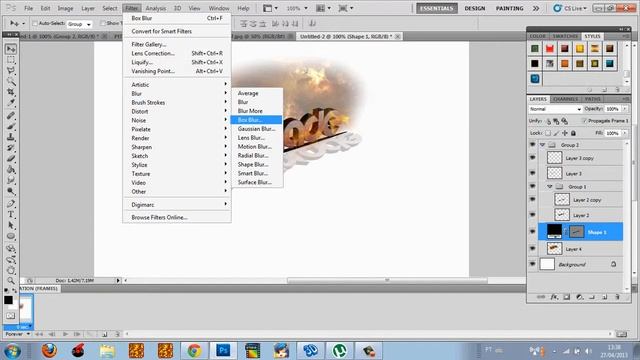The image size is (640, 360).
Task: Switch to the Channels tab
Action: [x=565, y=99]
